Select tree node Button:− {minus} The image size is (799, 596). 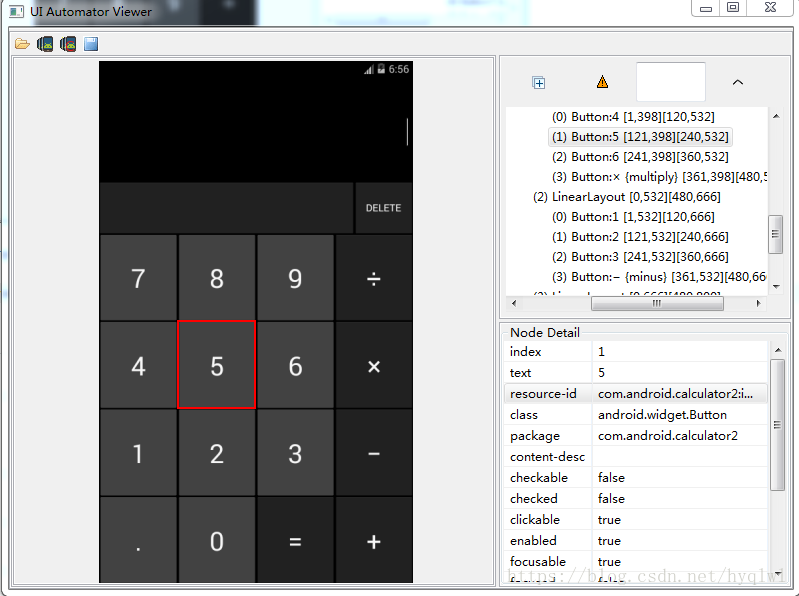click(659, 277)
